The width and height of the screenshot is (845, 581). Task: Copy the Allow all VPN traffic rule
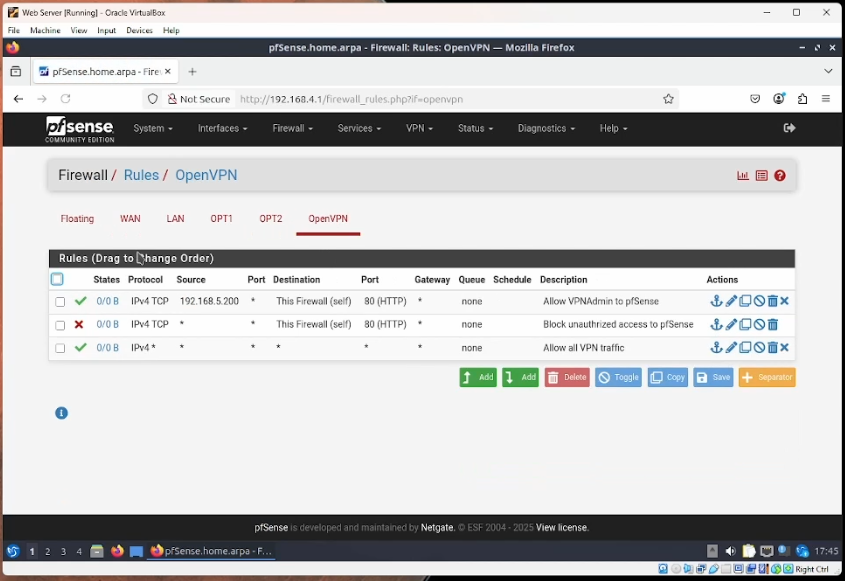pyautogui.click(x=745, y=348)
